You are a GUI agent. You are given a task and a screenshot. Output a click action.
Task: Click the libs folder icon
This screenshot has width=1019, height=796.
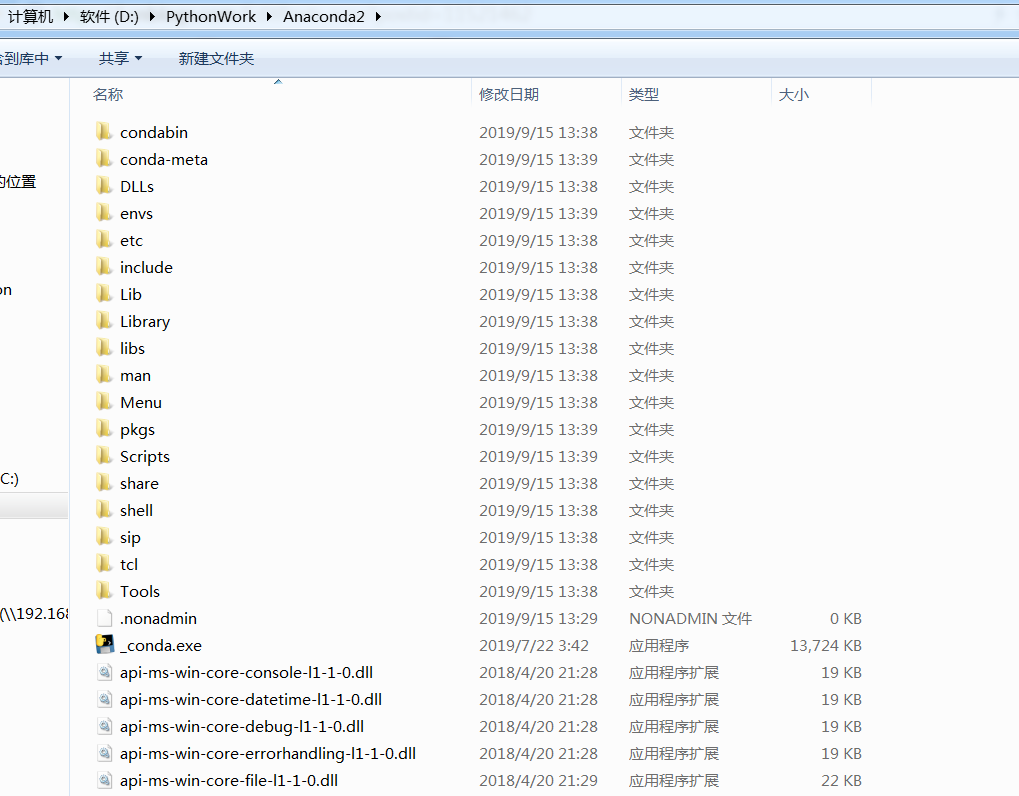click(x=104, y=348)
